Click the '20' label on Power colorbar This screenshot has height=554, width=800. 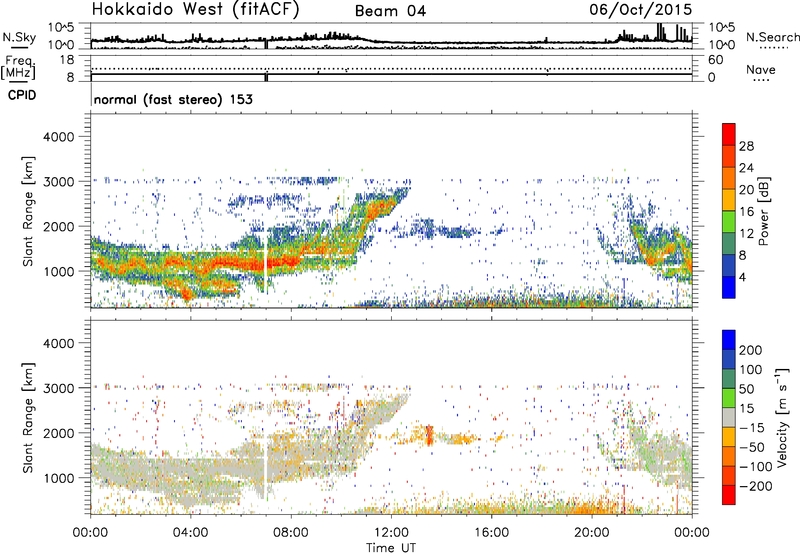746,190
